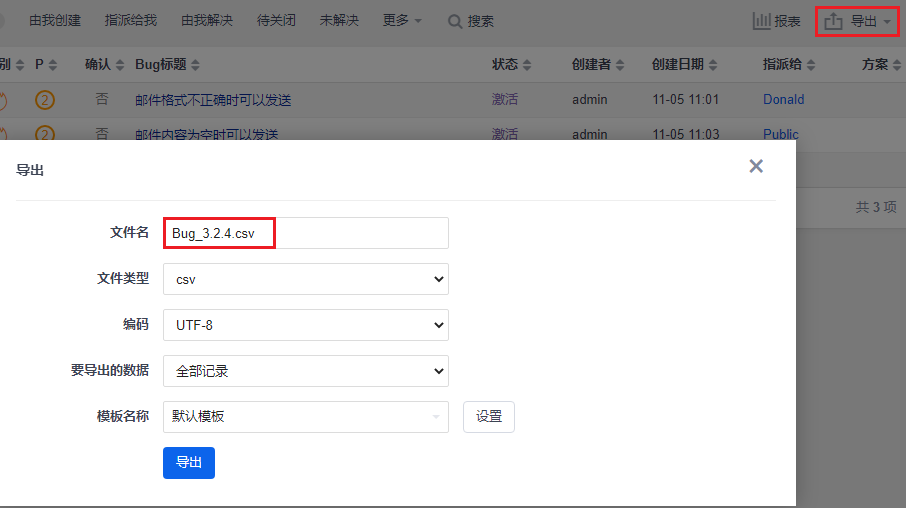
Task: Click 11-05 11:01 date cell
Action: tap(686, 99)
